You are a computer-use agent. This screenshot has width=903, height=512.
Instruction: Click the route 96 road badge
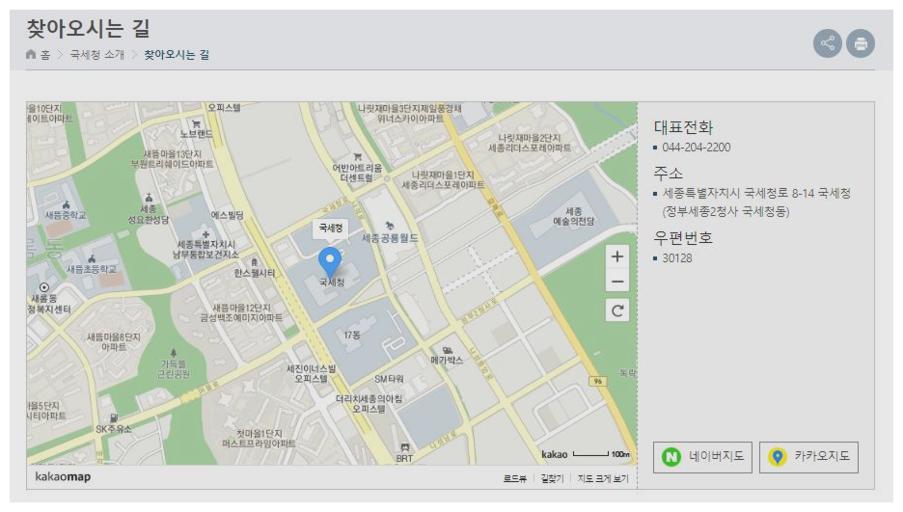click(x=597, y=381)
